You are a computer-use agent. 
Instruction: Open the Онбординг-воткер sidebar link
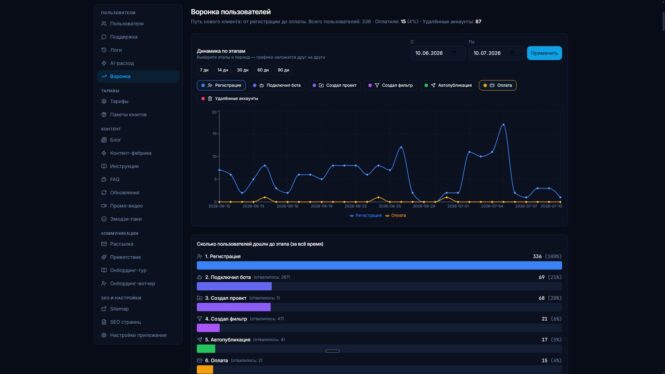[138, 283]
